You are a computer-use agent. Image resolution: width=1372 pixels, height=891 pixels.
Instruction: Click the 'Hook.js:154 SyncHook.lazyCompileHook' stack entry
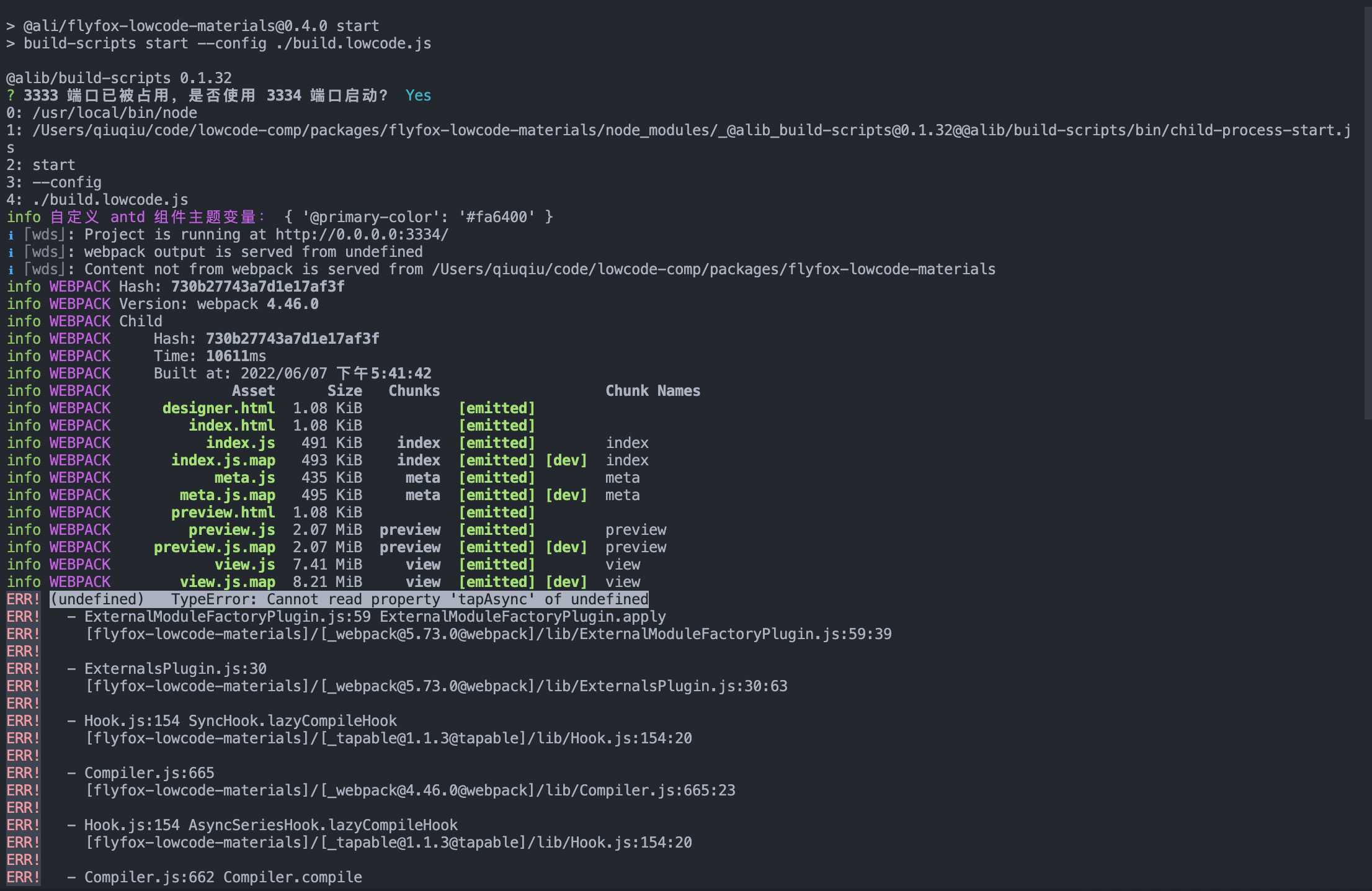(x=241, y=721)
